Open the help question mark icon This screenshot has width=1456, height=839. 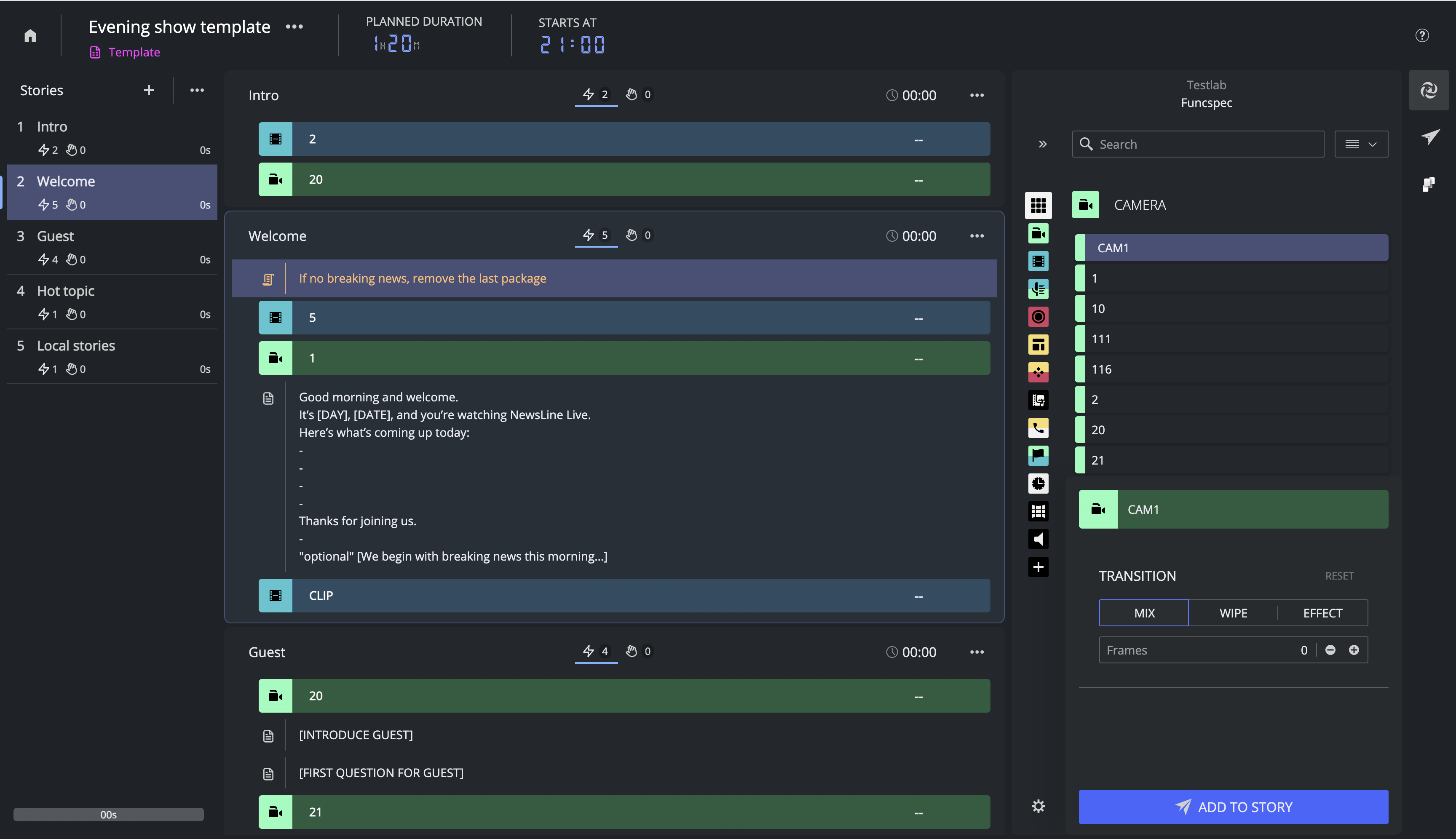pyautogui.click(x=1422, y=36)
